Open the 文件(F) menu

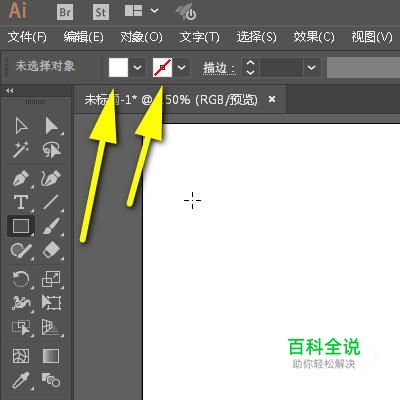click(x=27, y=37)
